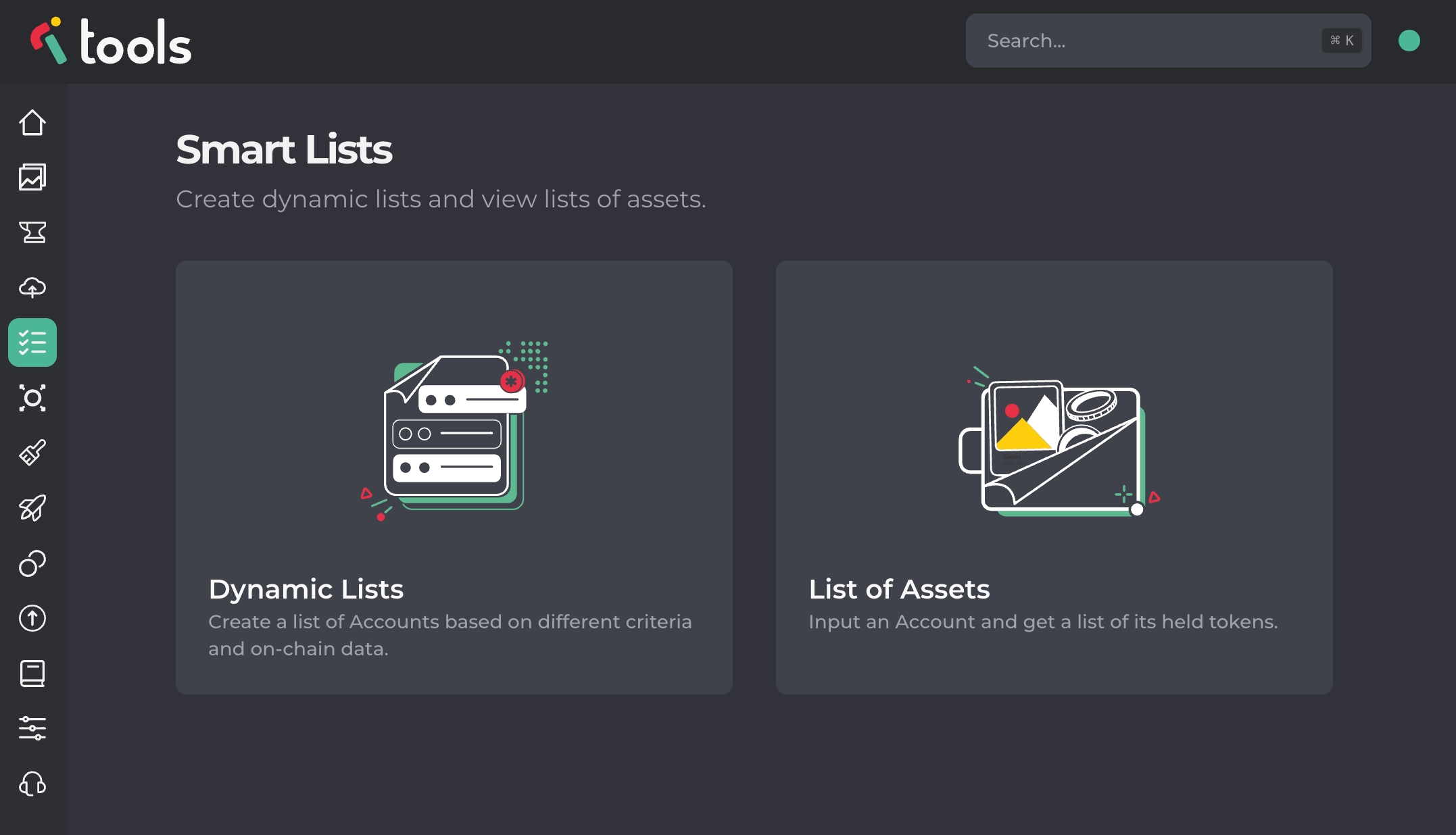Select the anvil forge sidebar icon
The height and width of the screenshot is (835, 1456).
[x=32, y=232]
